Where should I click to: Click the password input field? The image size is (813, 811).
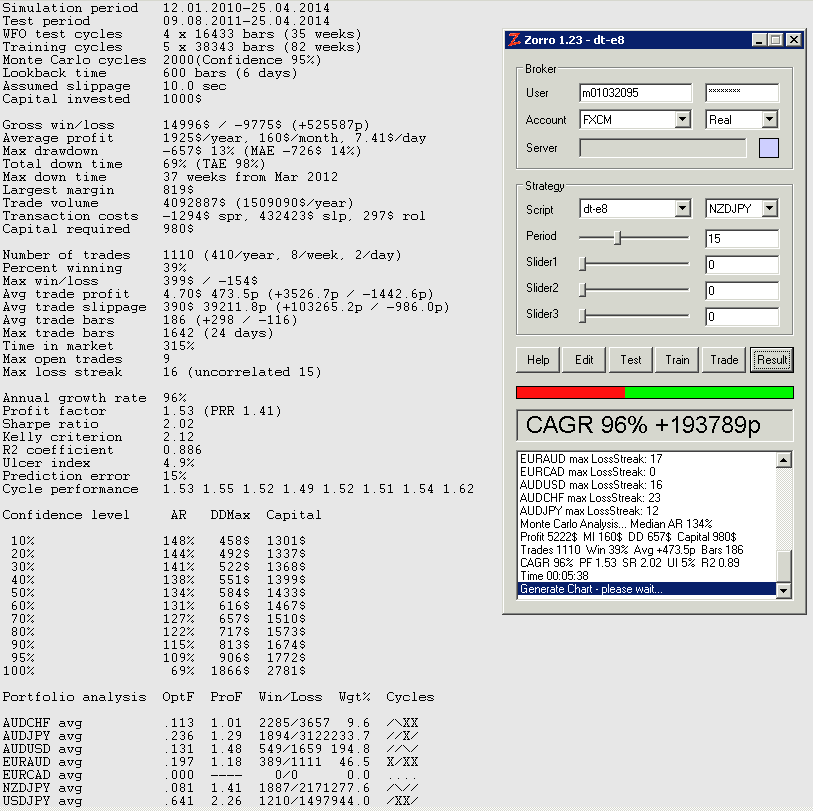(x=741, y=93)
